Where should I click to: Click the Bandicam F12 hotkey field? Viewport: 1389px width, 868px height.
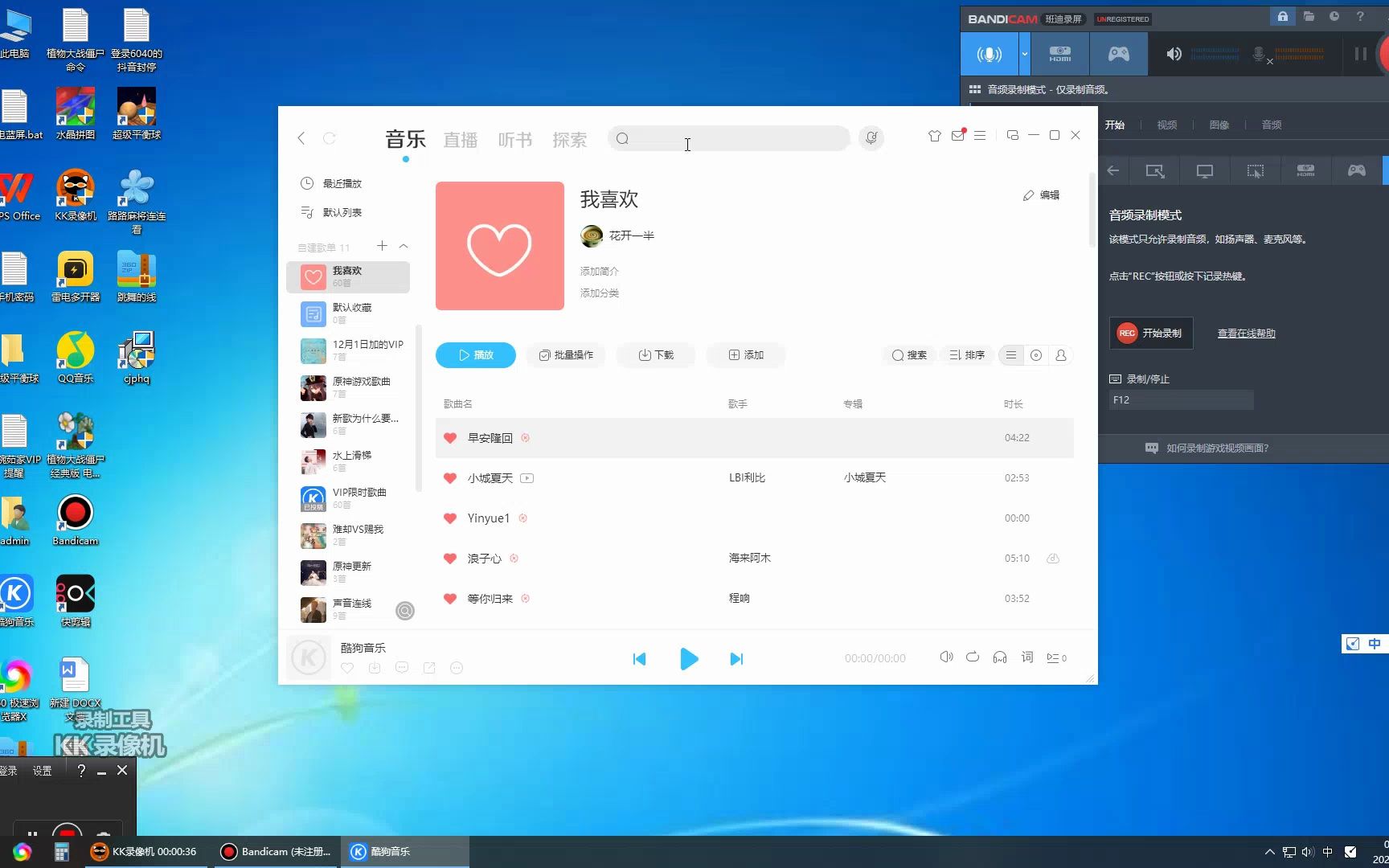coord(1181,399)
